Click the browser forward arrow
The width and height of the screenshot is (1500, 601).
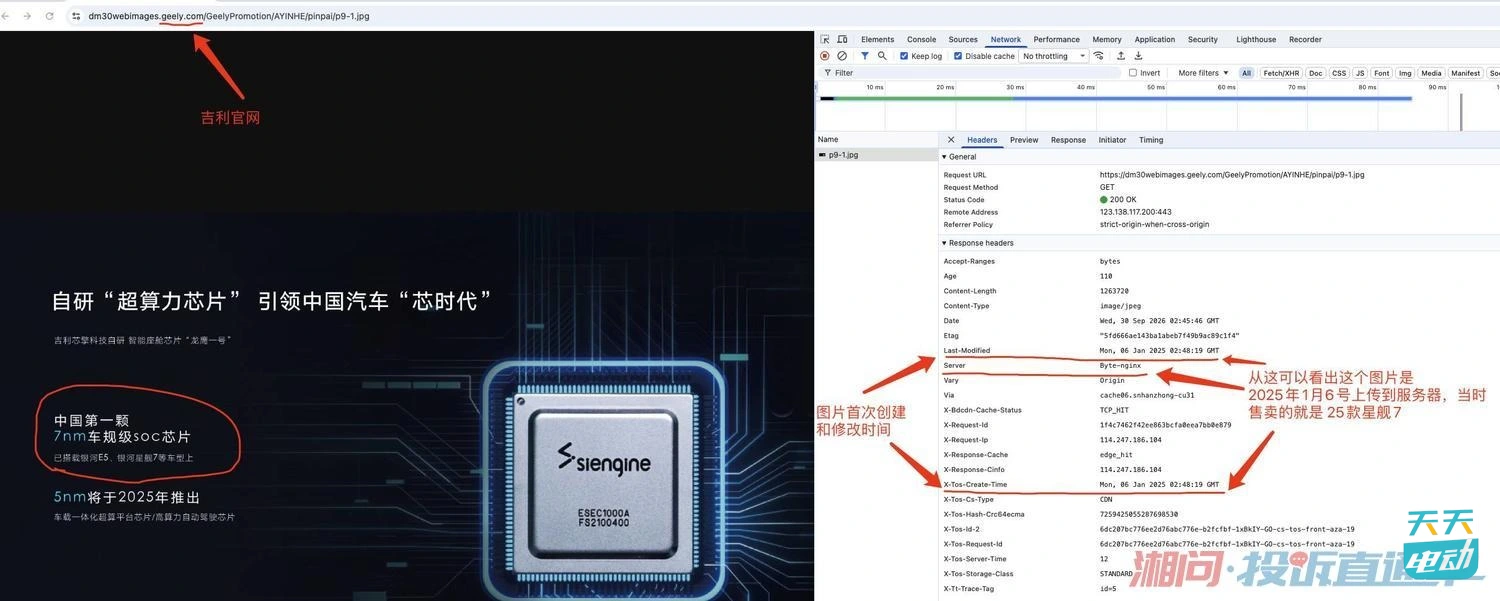click(x=27, y=16)
